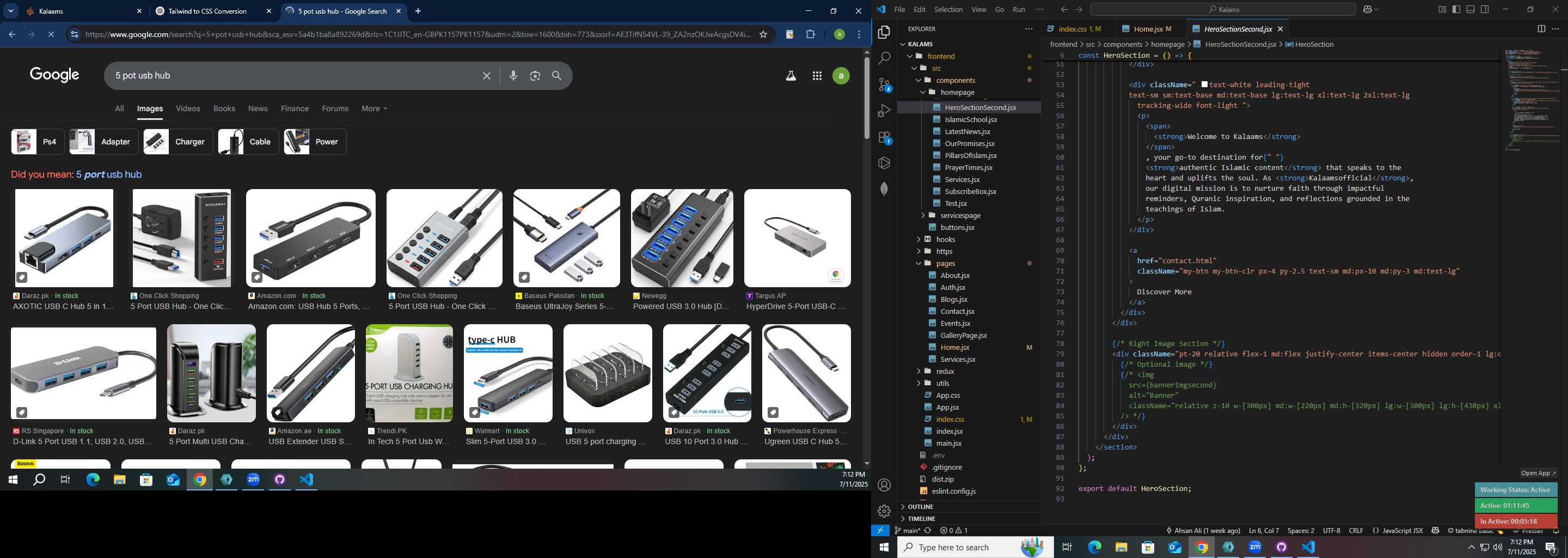Open a new Chrome tab
The height and width of the screenshot is (558, 1568).
[x=418, y=11]
